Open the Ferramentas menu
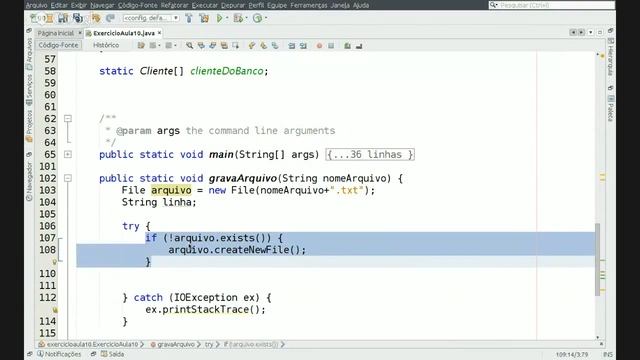The image size is (640, 360). pos(309,5)
